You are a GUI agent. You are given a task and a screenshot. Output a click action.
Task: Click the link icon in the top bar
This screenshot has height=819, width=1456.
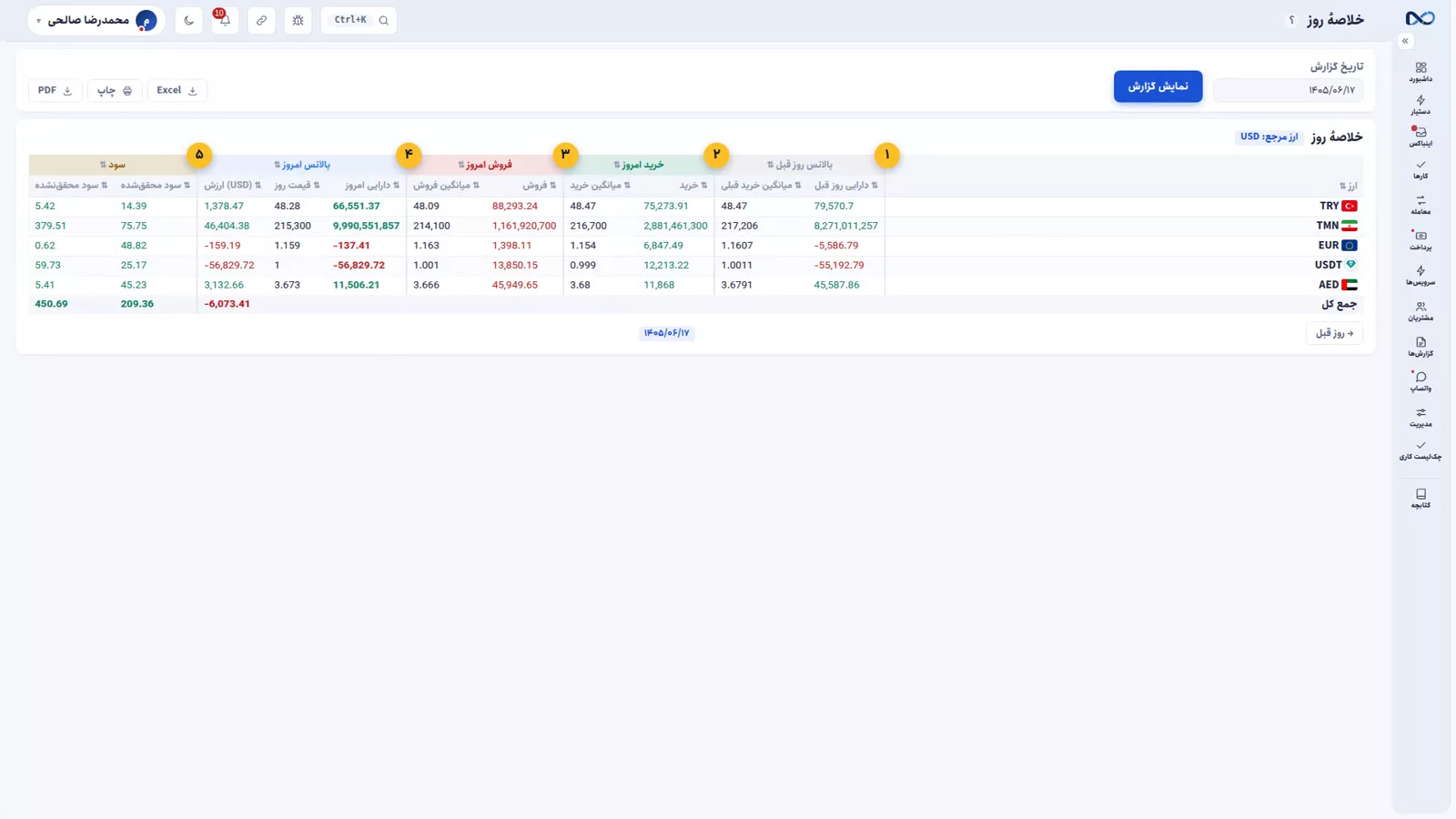(261, 20)
